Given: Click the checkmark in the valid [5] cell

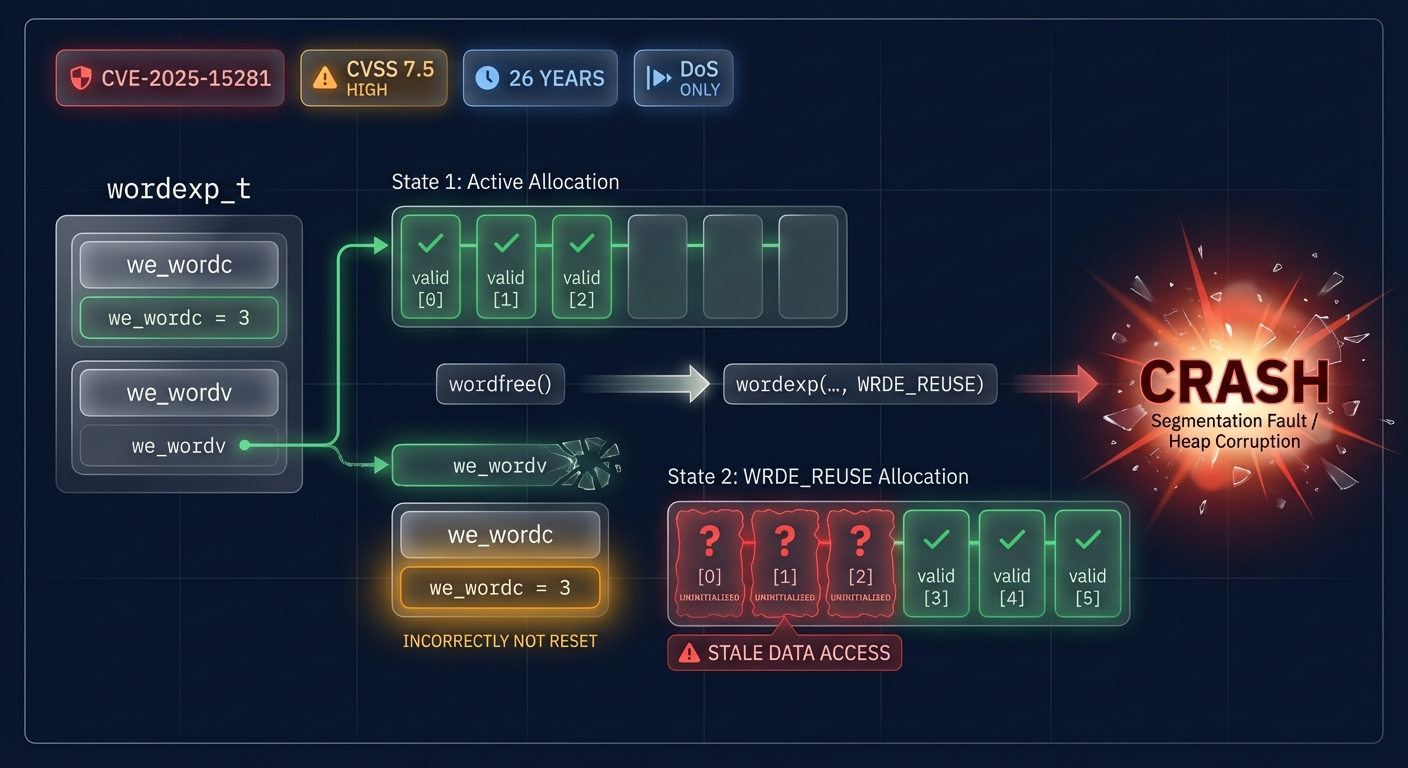Looking at the screenshot, I should 1087,540.
